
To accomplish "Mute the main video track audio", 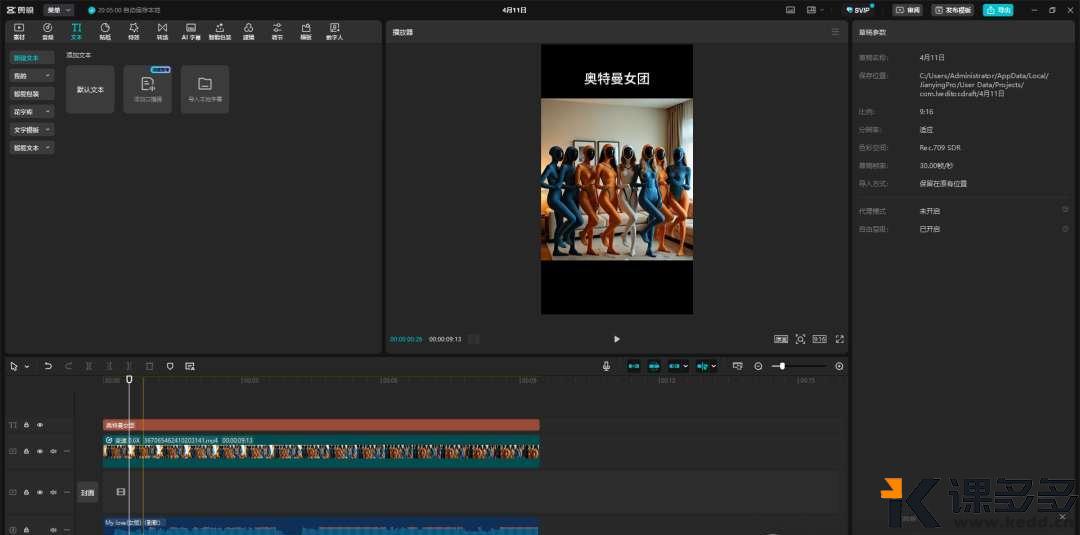I will (53, 451).
